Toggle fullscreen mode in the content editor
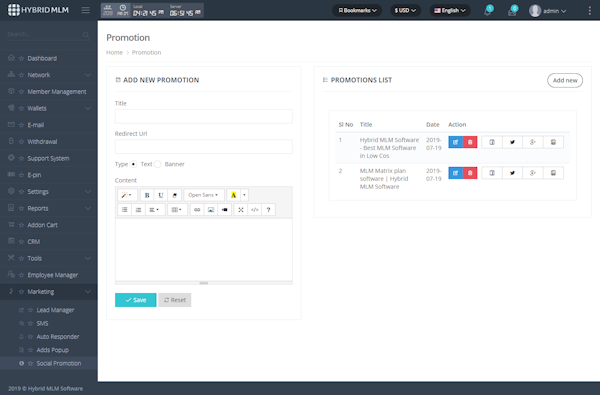 click(x=241, y=210)
